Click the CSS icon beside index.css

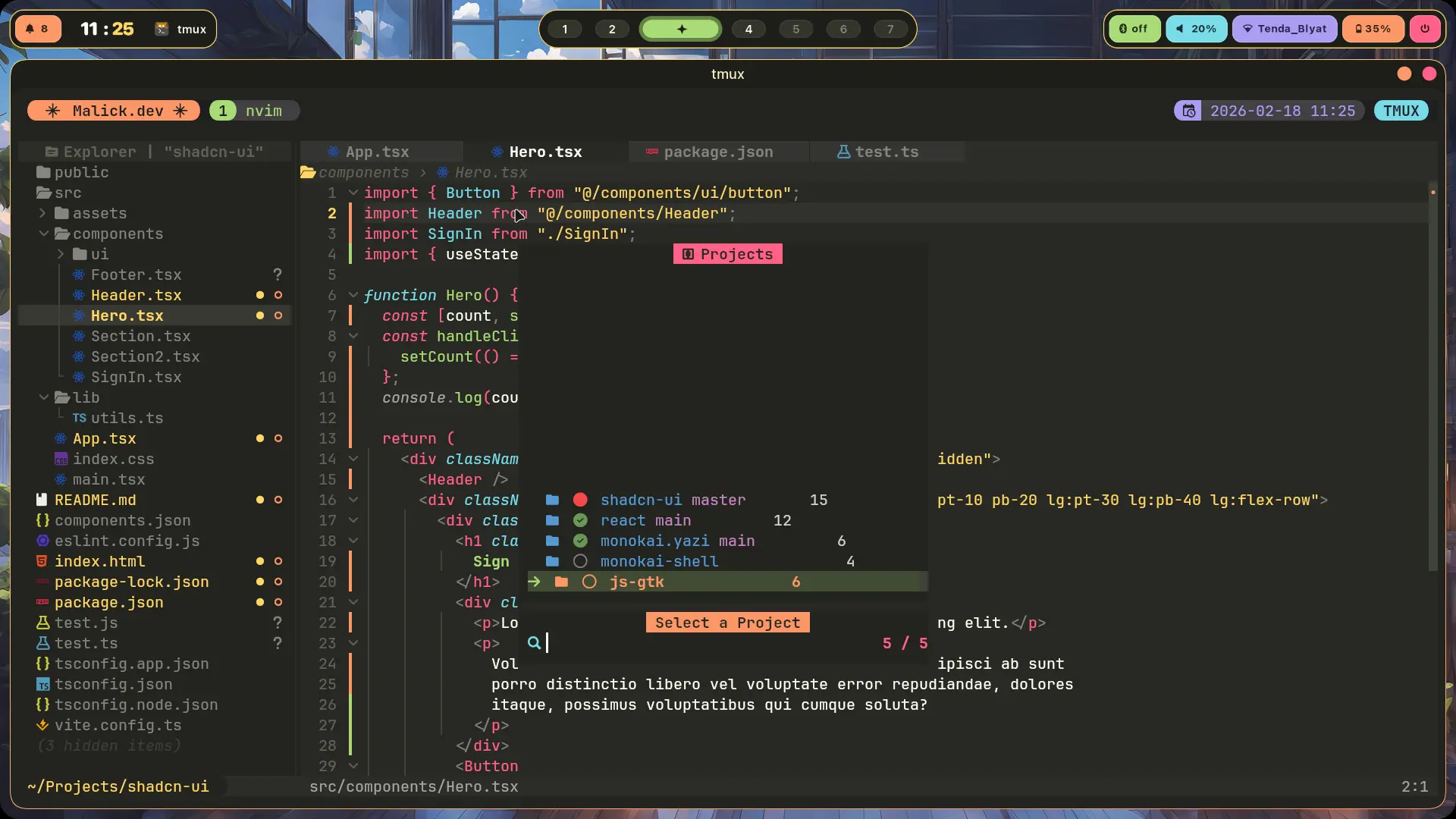[61, 459]
